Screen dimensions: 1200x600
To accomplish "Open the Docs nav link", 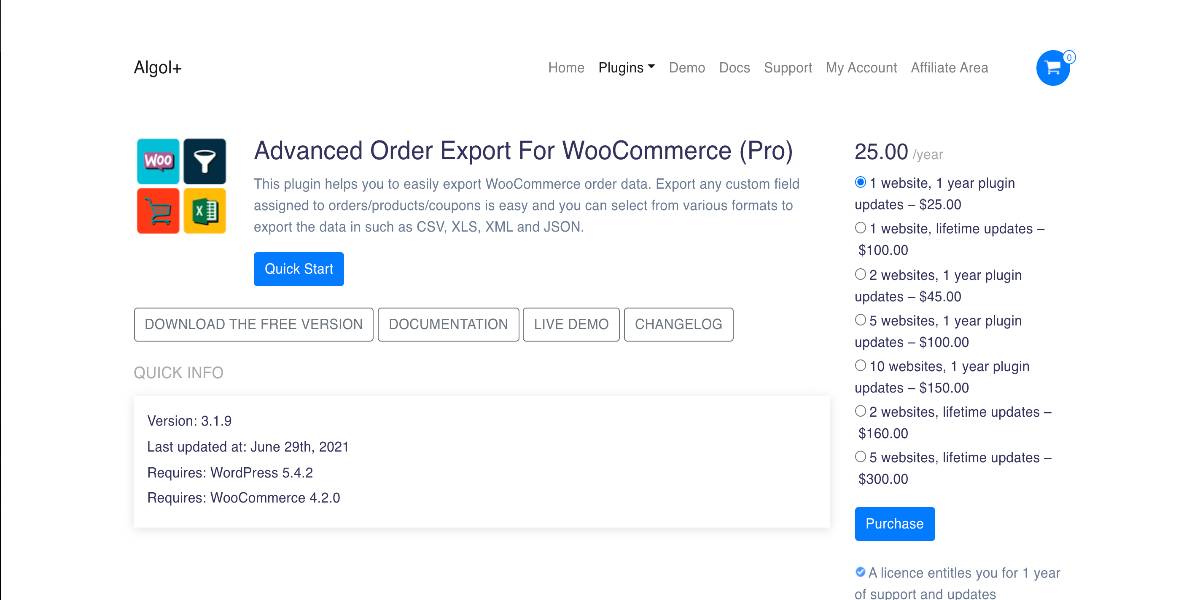I will pos(734,68).
